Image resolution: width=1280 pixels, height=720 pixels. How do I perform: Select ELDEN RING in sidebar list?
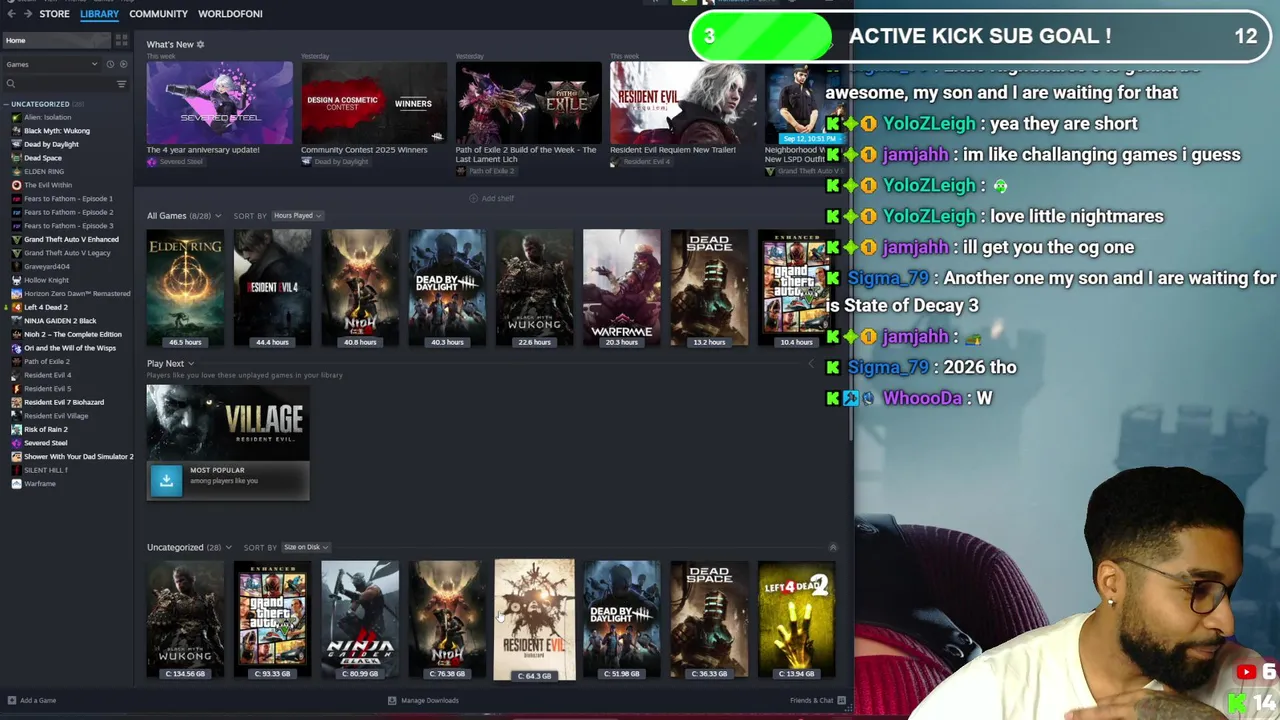44,171
